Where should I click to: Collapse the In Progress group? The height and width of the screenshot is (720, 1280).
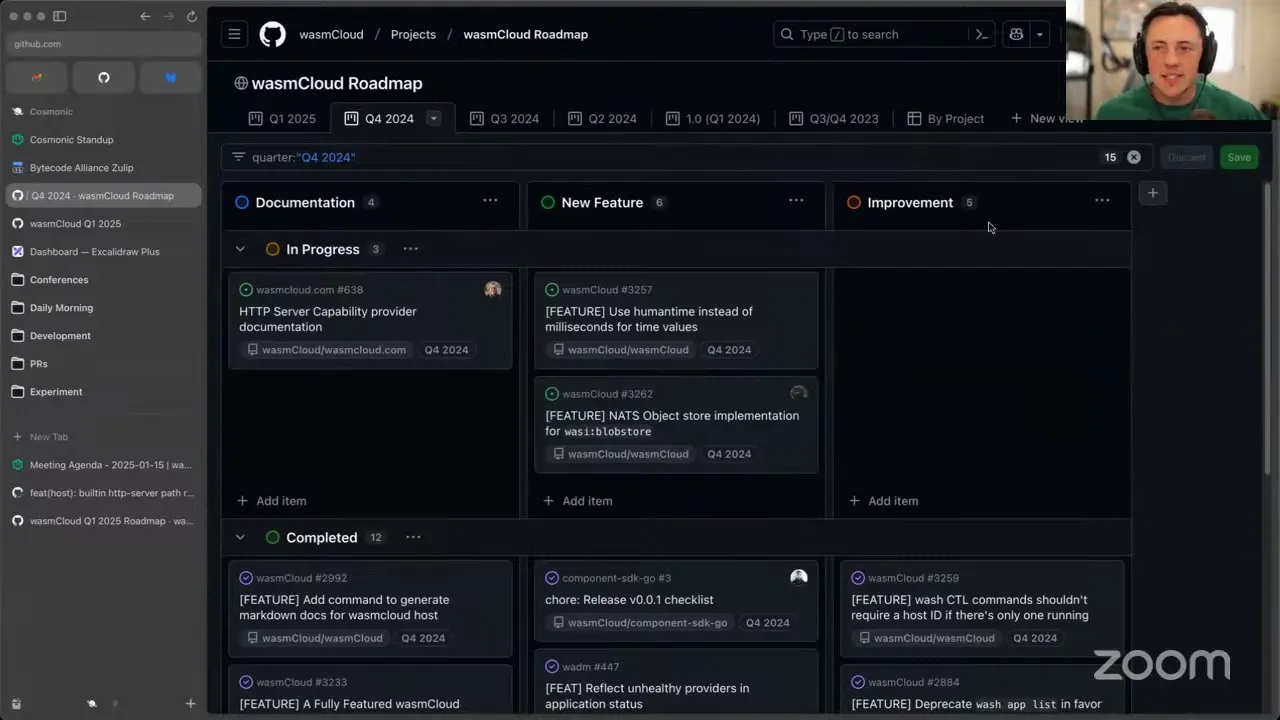[240, 249]
